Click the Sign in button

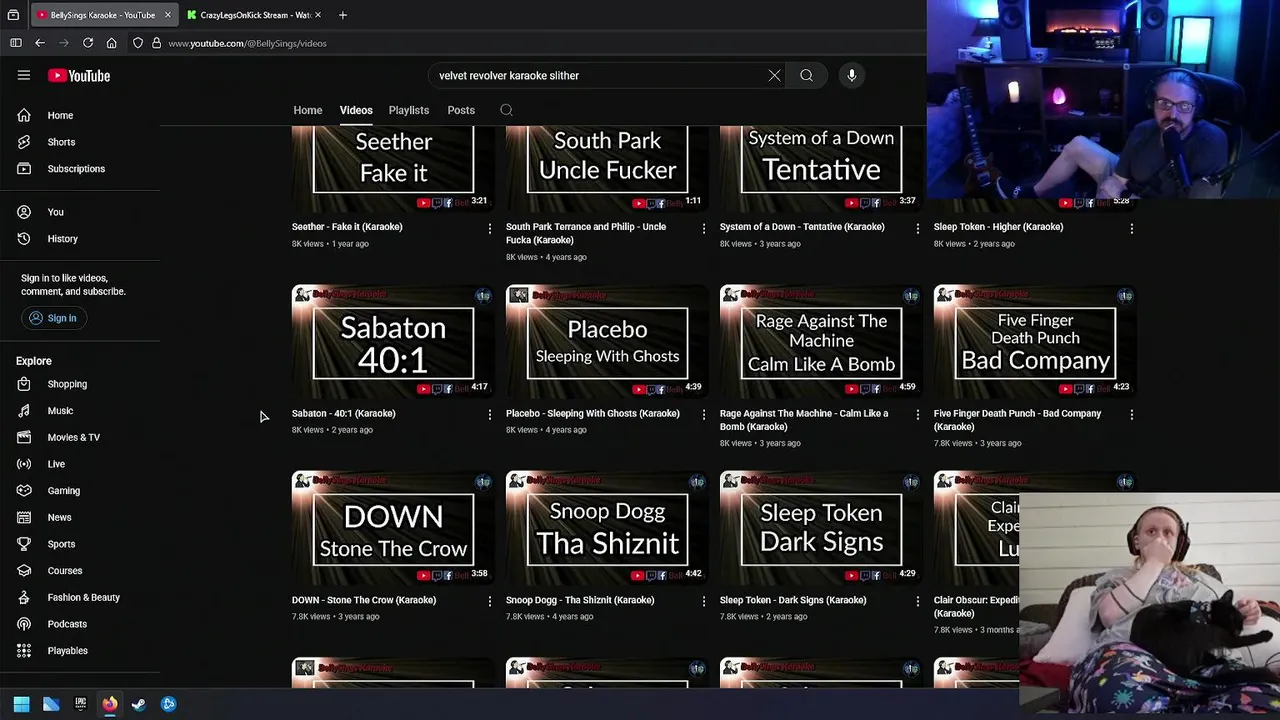coord(53,318)
